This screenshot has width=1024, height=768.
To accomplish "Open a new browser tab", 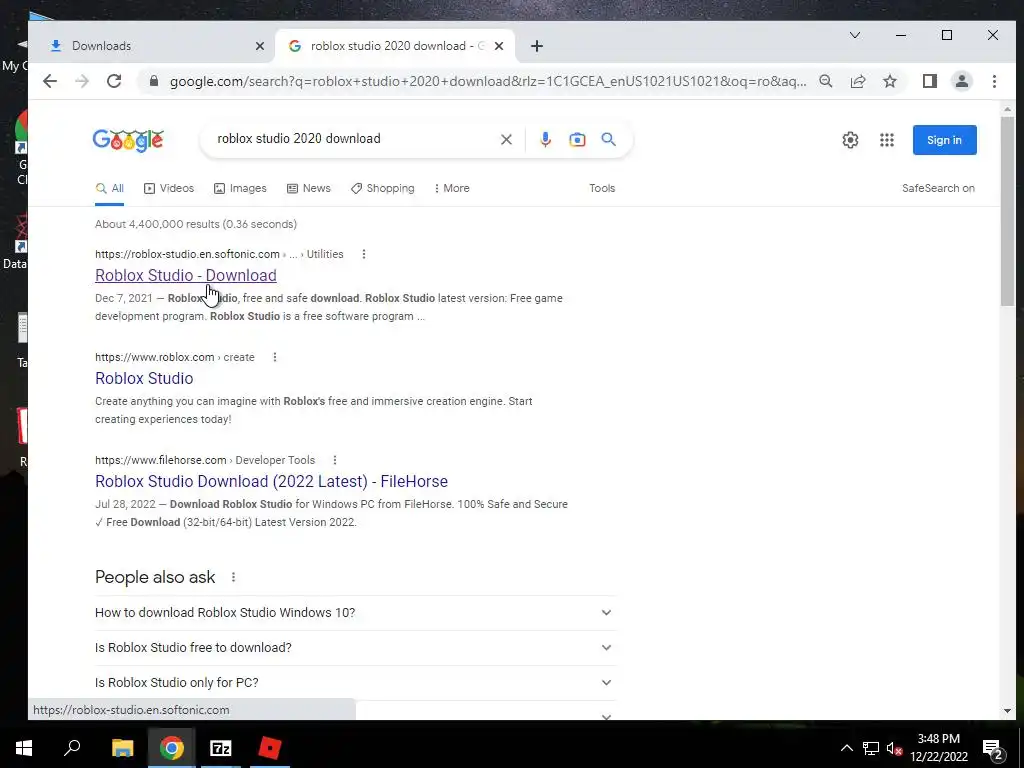I will [x=537, y=46].
